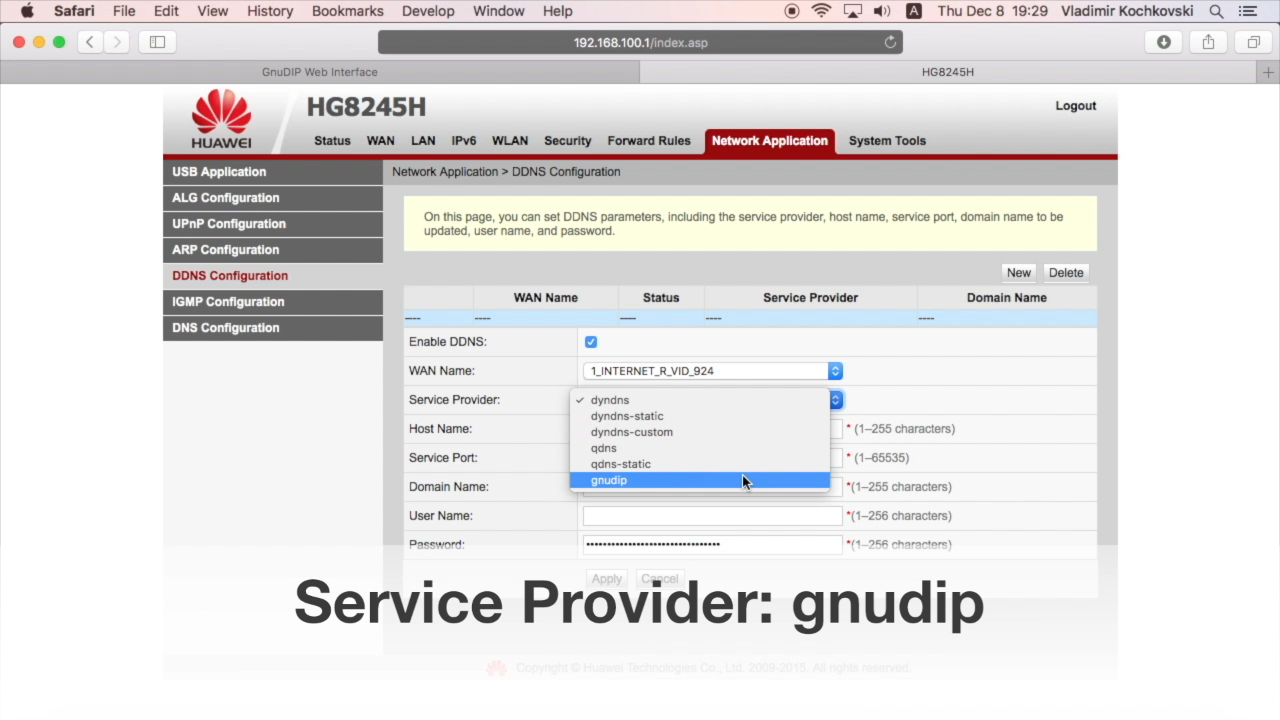Open ALG Configuration in sidebar

(x=273, y=198)
